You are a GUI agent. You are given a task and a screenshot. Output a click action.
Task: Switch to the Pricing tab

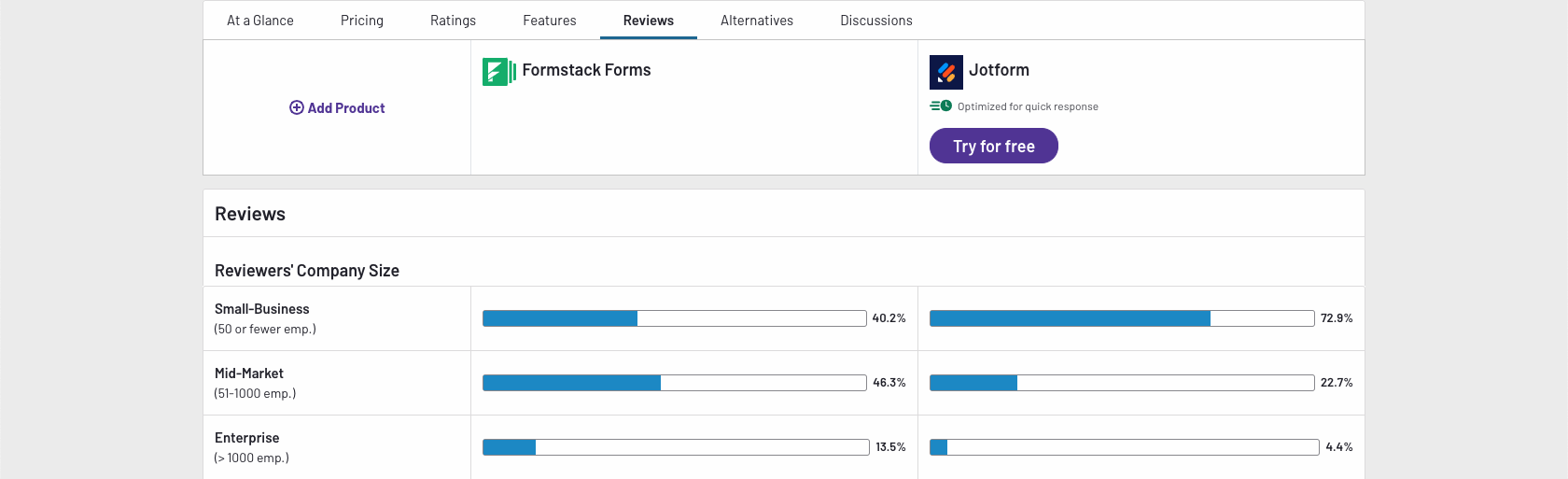click(362, 21)
